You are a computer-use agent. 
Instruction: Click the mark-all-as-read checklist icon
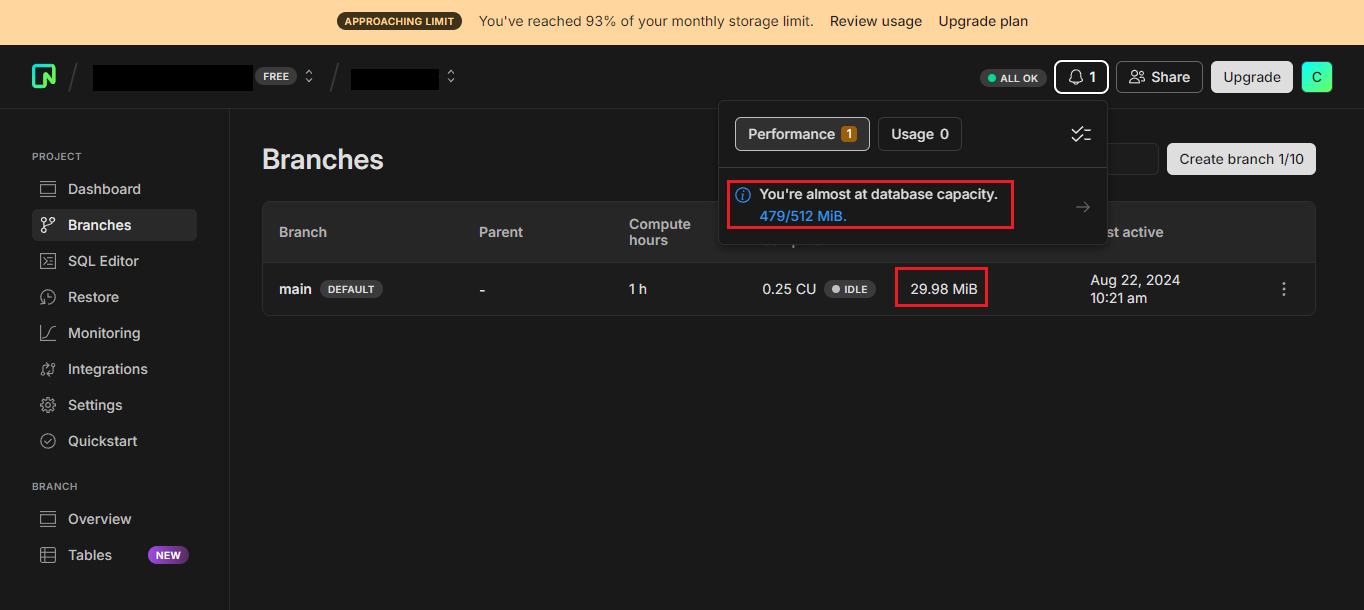1081,134
